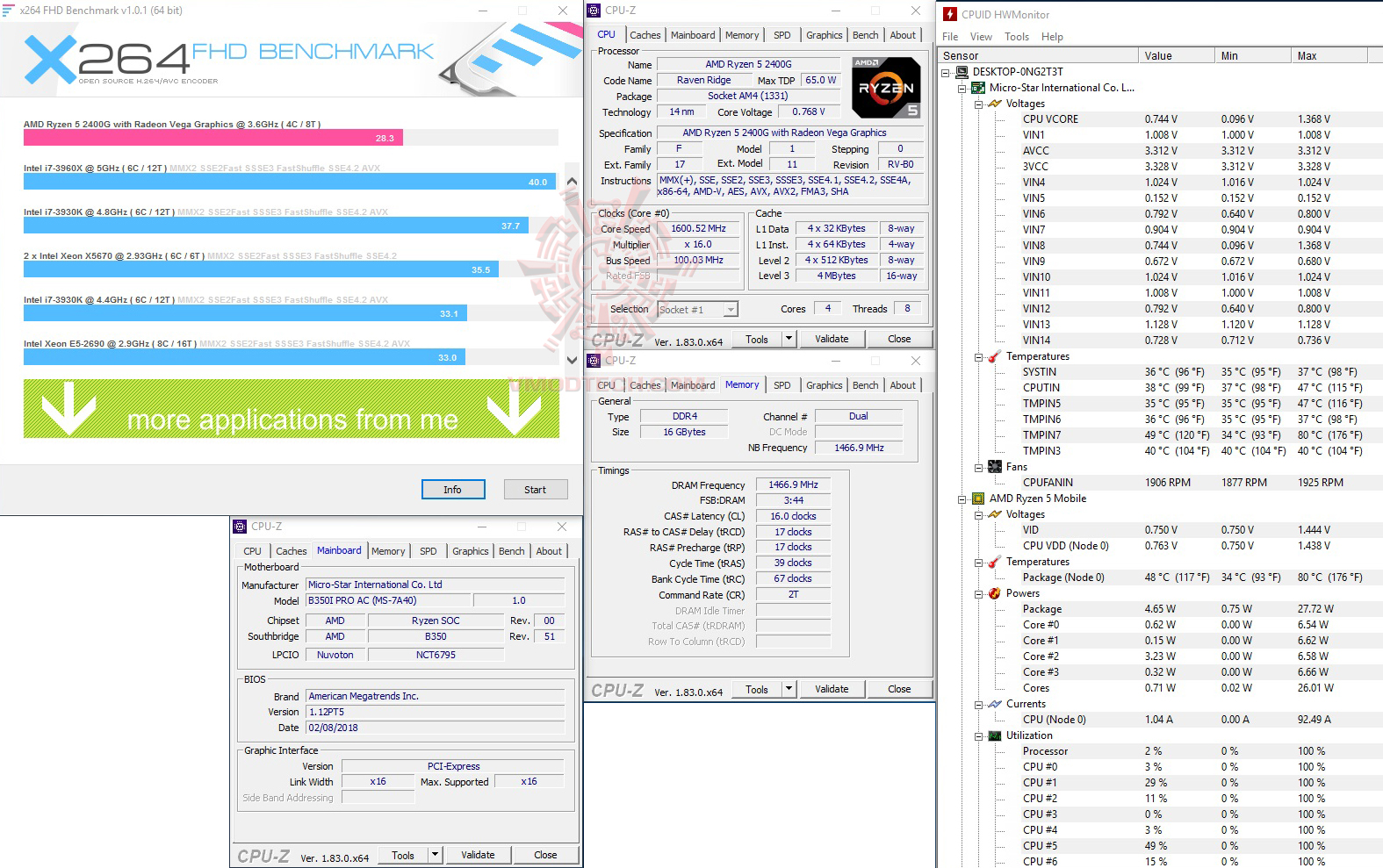Collapse the DESKTOP-0NG2T3T root node
The height and width of the screenshot is (868, 1383).
[946, 72]
